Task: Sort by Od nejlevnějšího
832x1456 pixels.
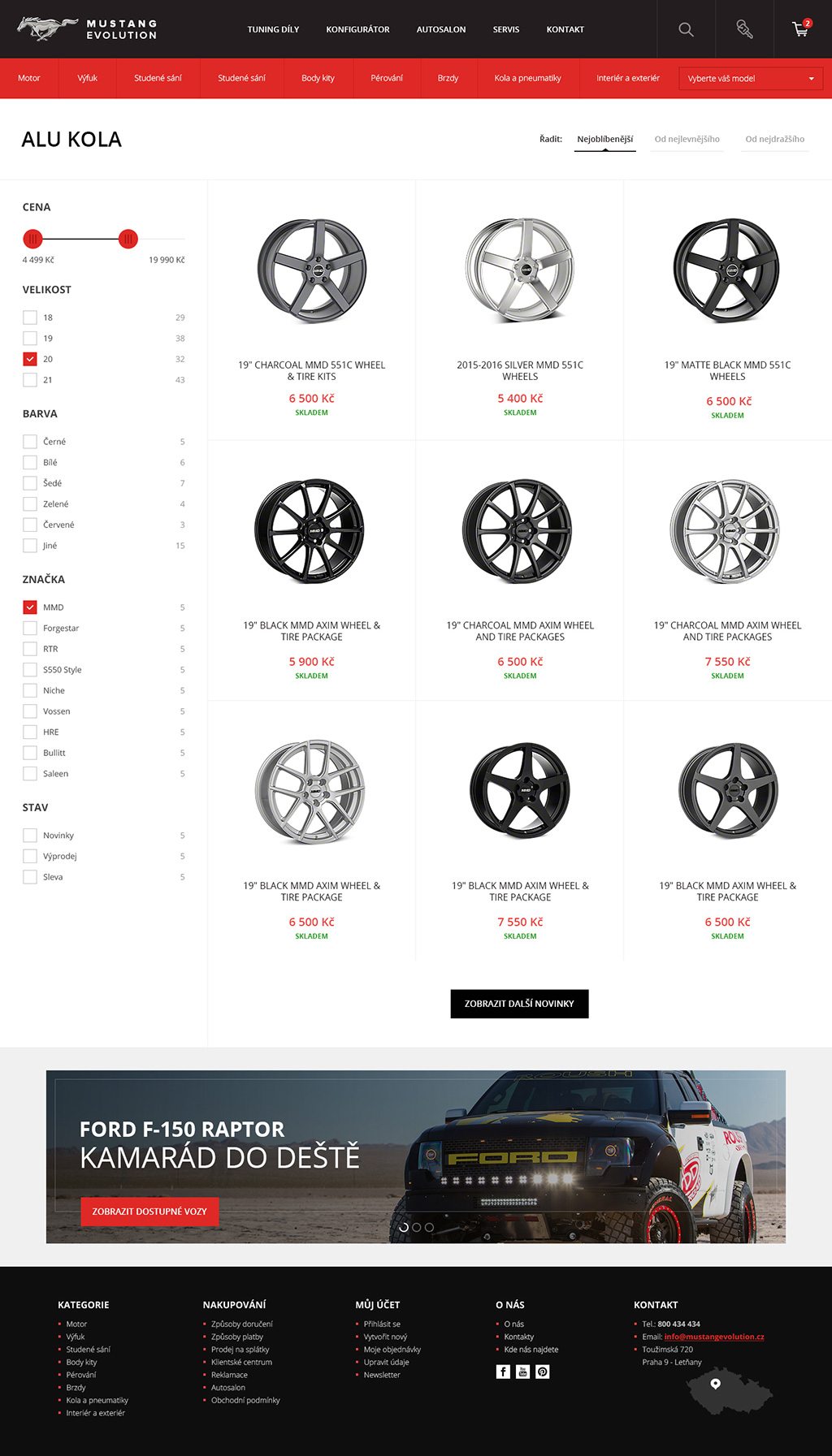Action: click(x=687, y=139)
